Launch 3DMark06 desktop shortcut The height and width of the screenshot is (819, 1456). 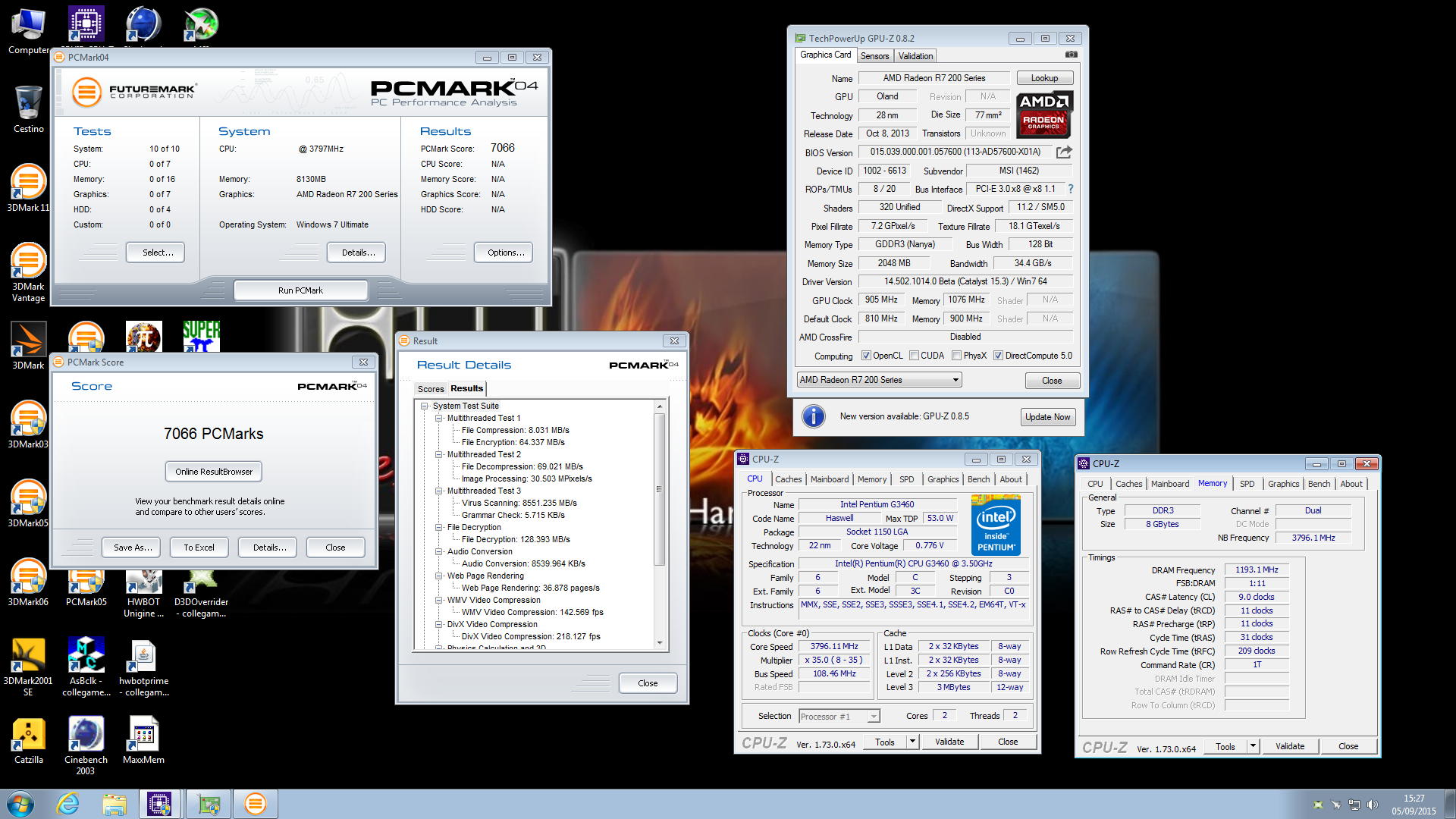click(28, 582)
